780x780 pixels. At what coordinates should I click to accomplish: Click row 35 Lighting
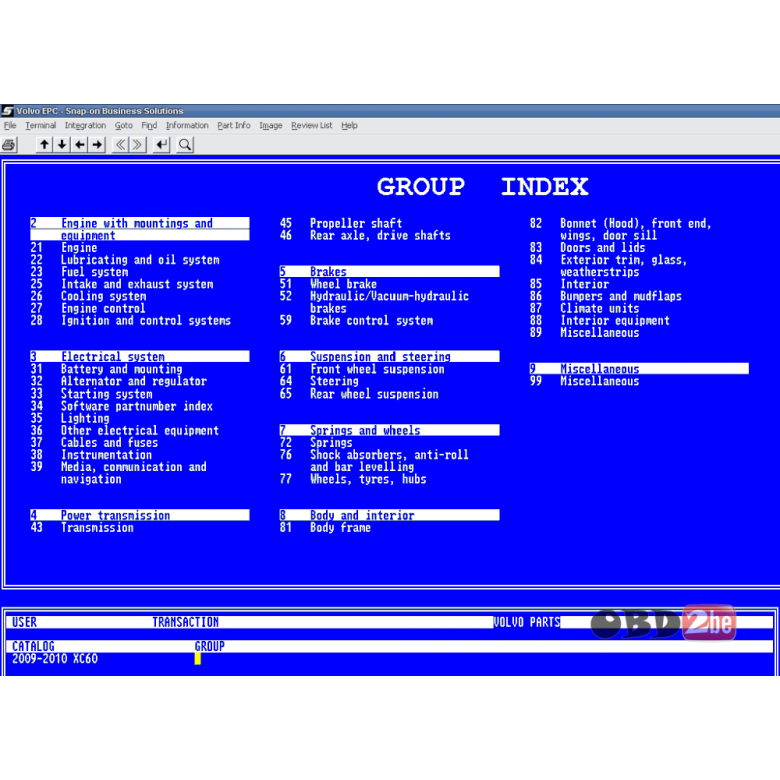[x=70, y=418]
